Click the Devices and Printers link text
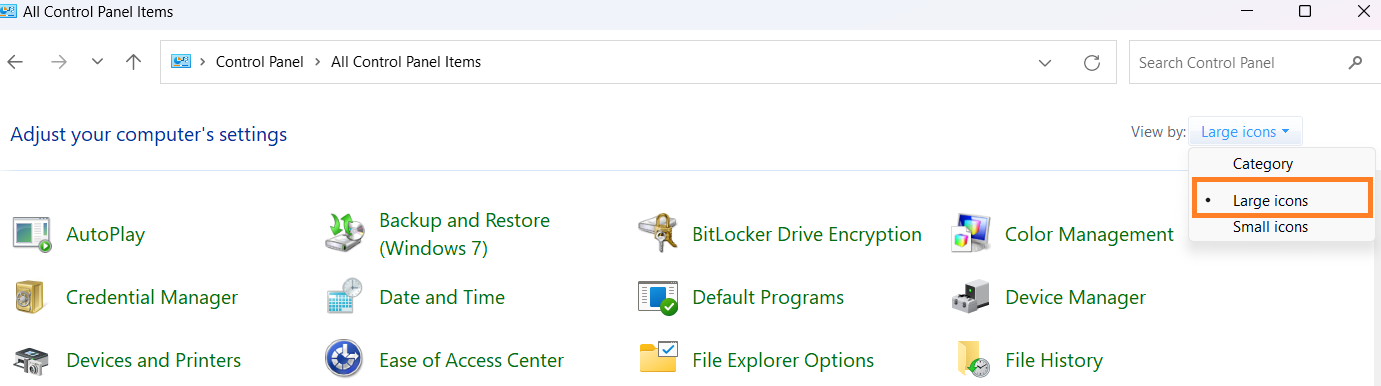Viewport: 1381px width, 386px height. (153, 360)
